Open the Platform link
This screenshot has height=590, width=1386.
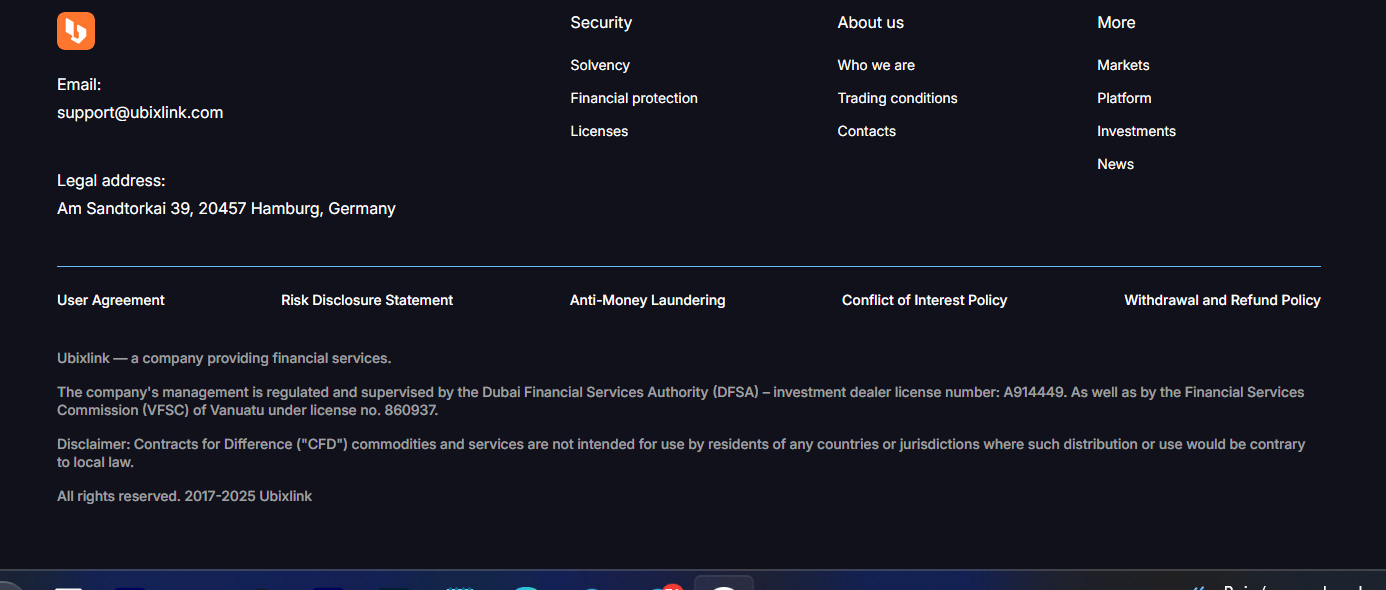pos(1124,98)
